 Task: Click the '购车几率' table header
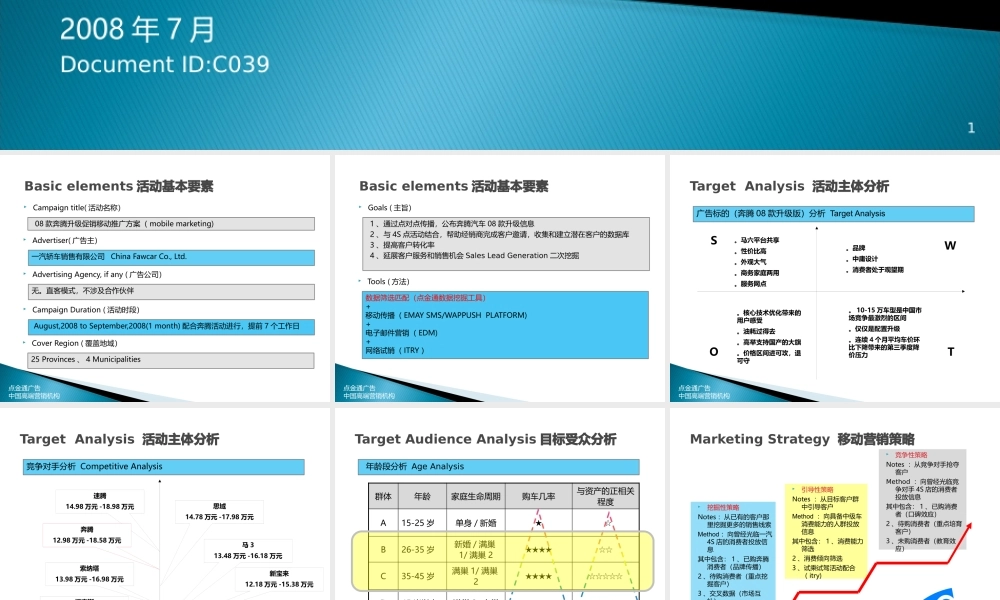[x=538, y=496]
